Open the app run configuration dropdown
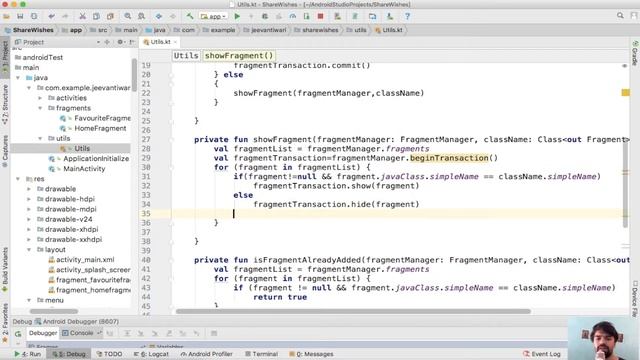This screenshot has height=360, width=640. [213, 16]
